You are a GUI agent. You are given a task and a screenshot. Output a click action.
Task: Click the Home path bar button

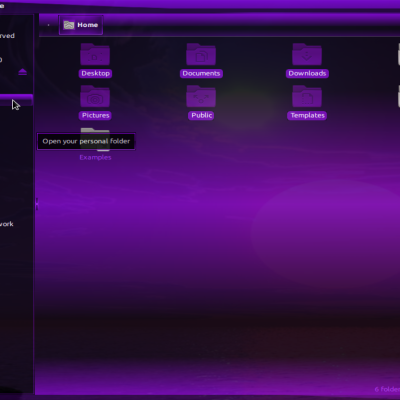(x=81, y=25)
